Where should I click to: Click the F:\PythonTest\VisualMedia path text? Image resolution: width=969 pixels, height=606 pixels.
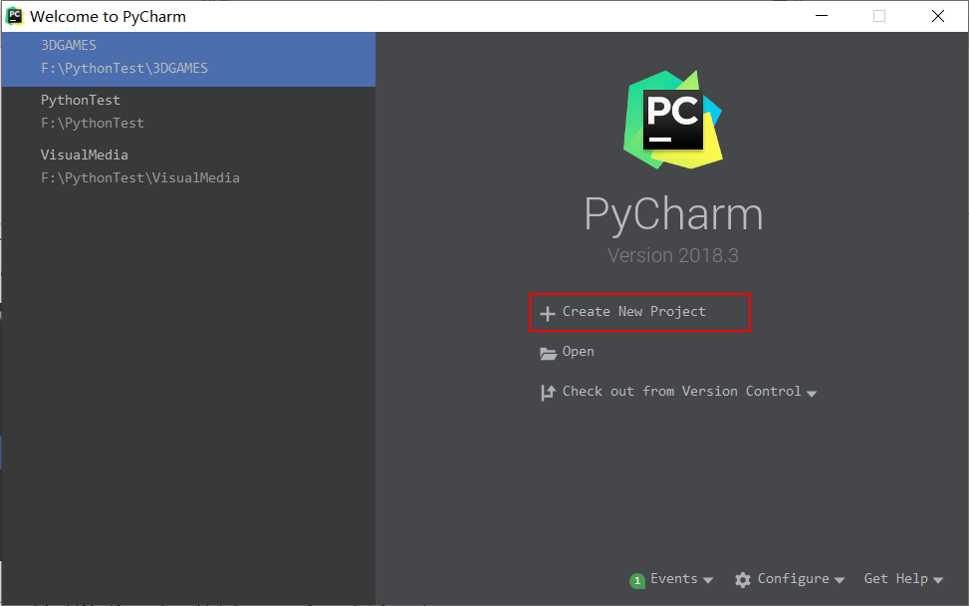(140, 178)
